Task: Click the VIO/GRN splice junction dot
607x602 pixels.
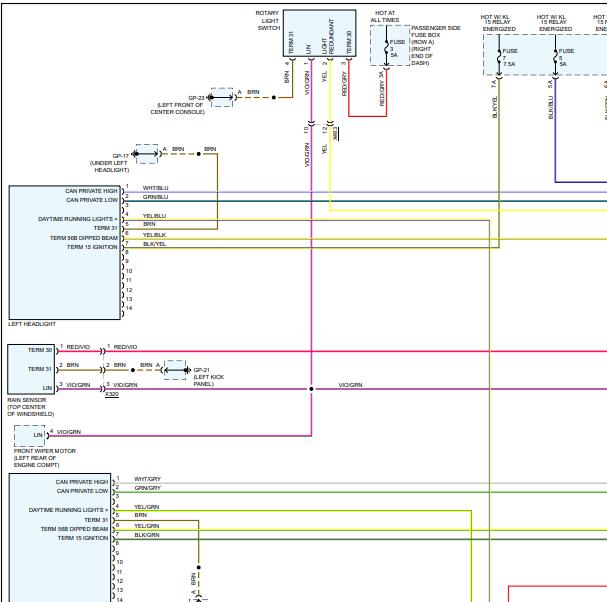Action: [x=311, y=389]
